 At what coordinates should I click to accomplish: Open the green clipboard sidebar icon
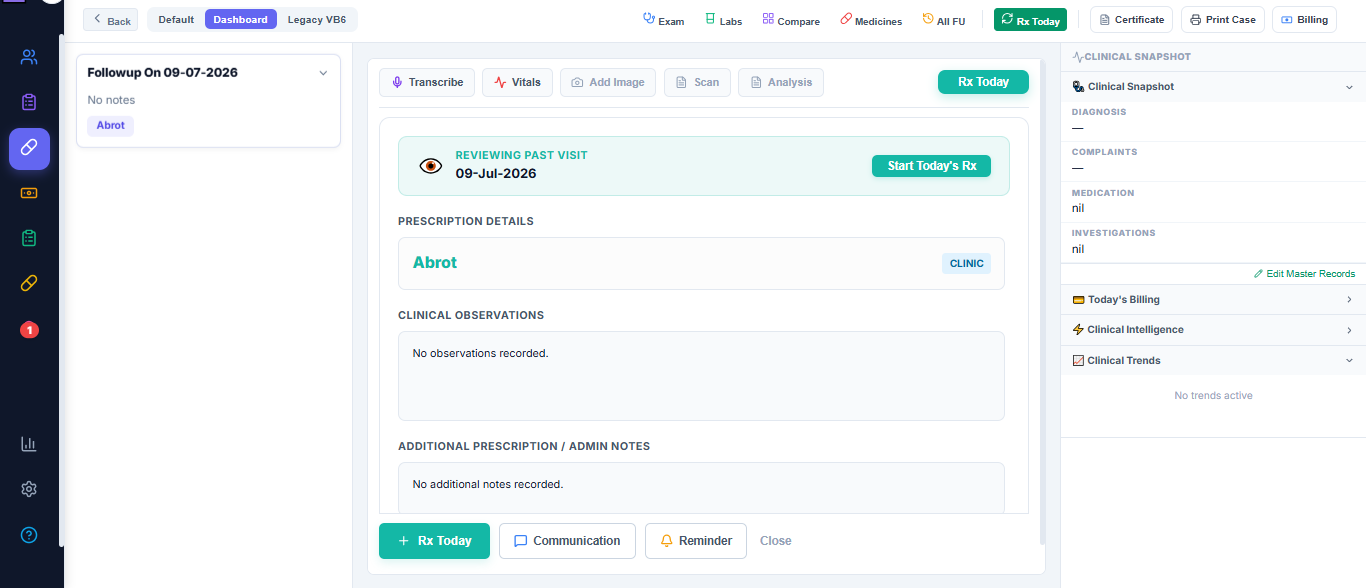[x=29, y=238]
